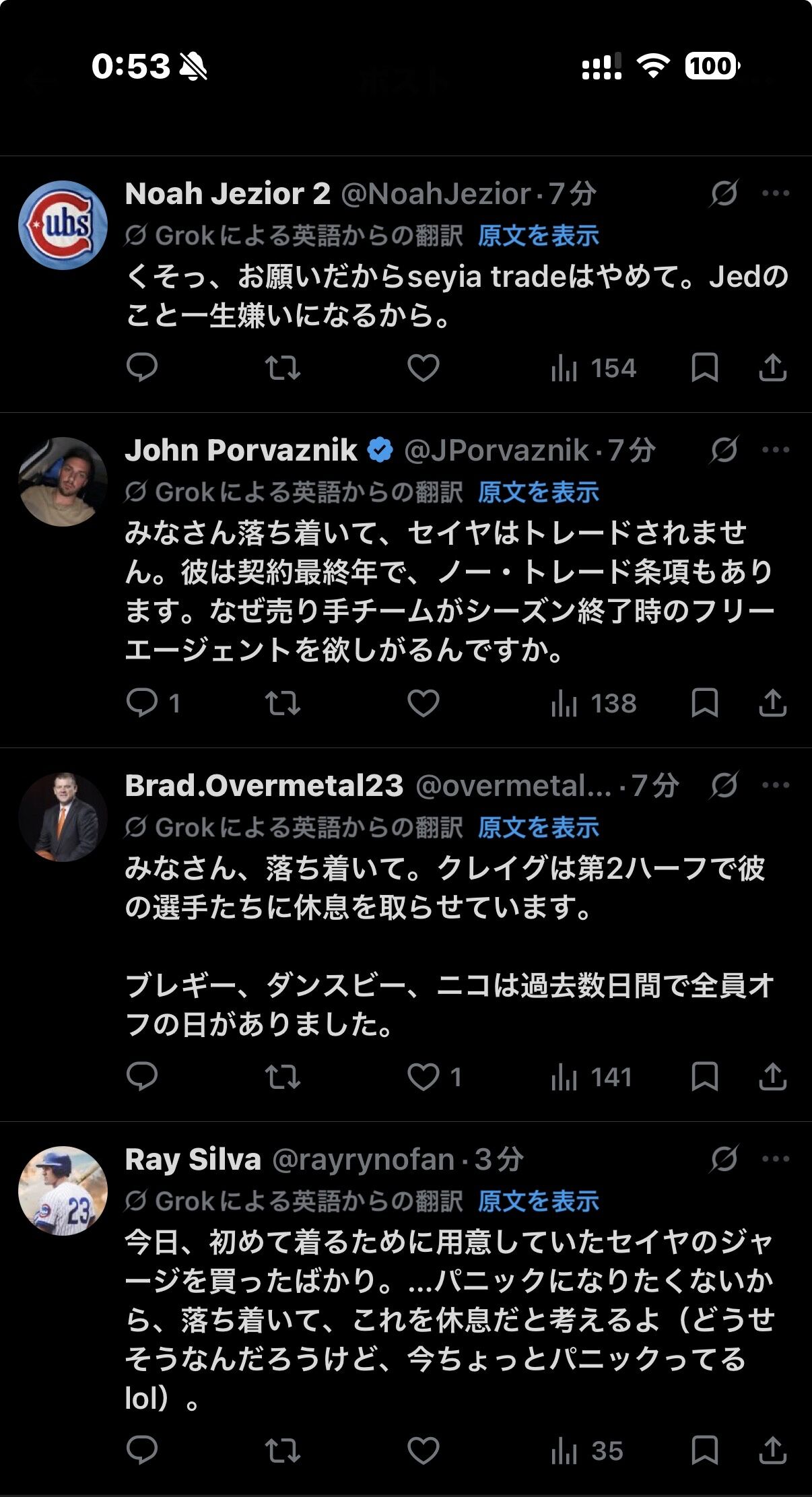812x1497 pixels.
Task: Open three-dot menu on Brad.Overmetal23's tweet
Action: click(x=776, y=785)
